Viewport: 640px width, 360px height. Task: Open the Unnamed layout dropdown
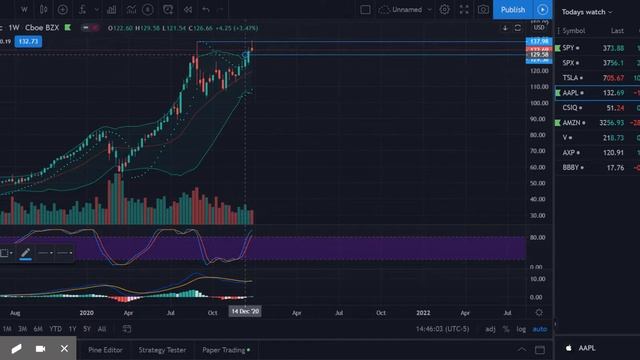point(404,9)
